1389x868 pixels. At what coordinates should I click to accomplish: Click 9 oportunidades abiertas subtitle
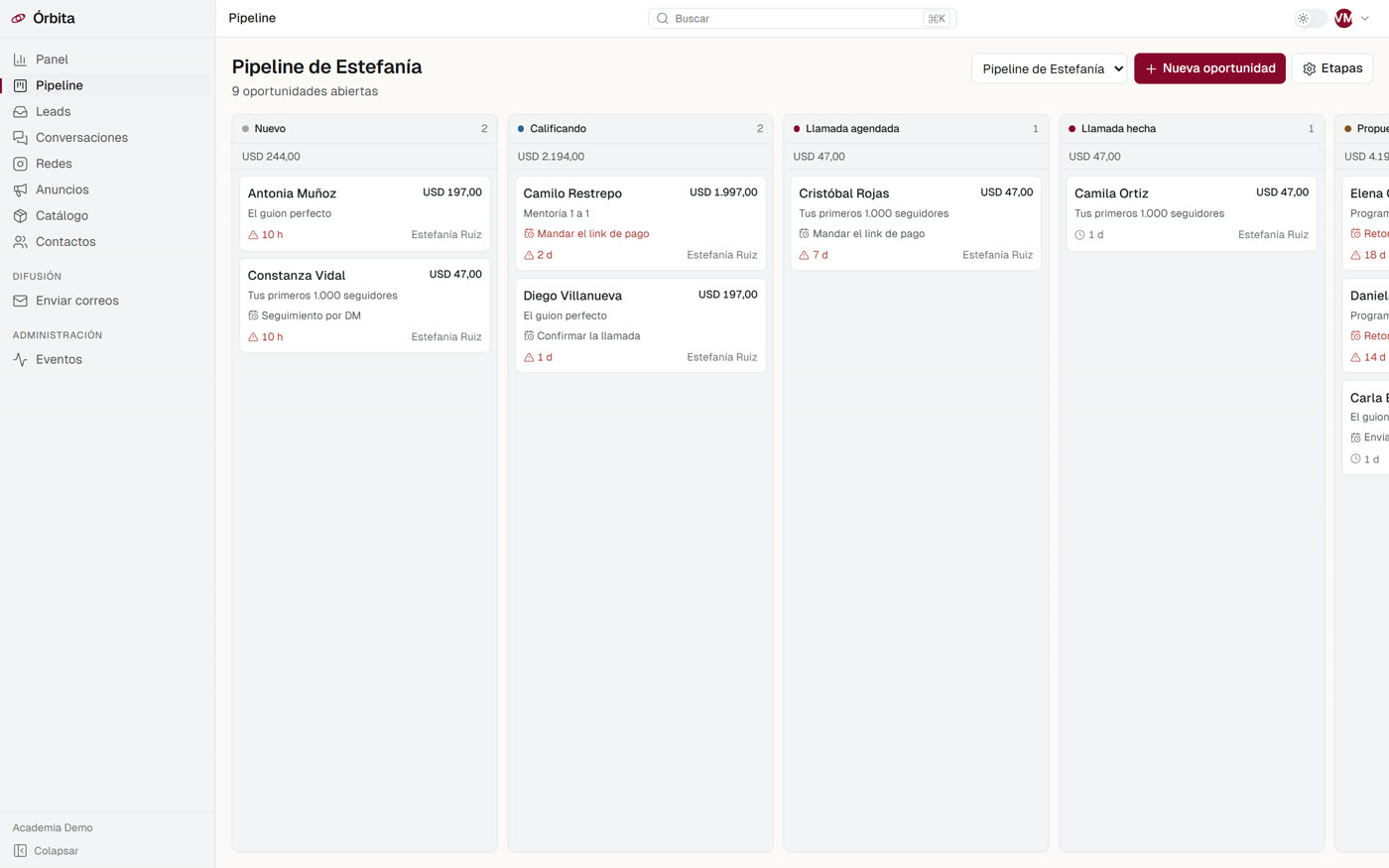pos(305,91)
